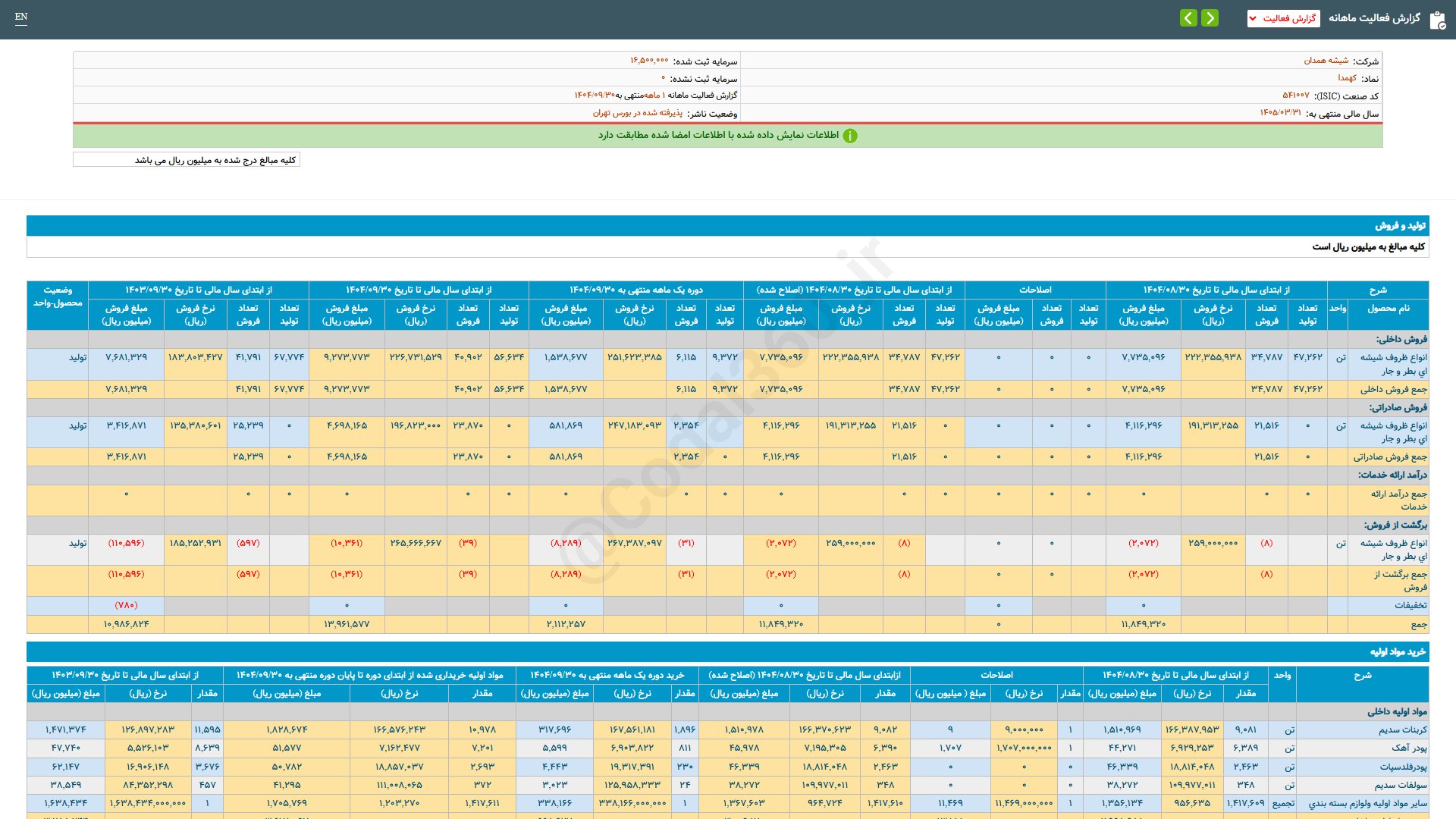Switch language to EN
The width and height of the screenshot is (1456, 819).
21,17
